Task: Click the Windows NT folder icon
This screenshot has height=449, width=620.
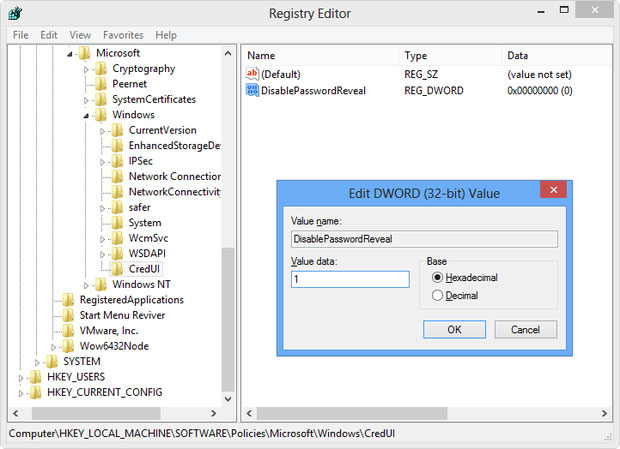Action: coord(101,284)
